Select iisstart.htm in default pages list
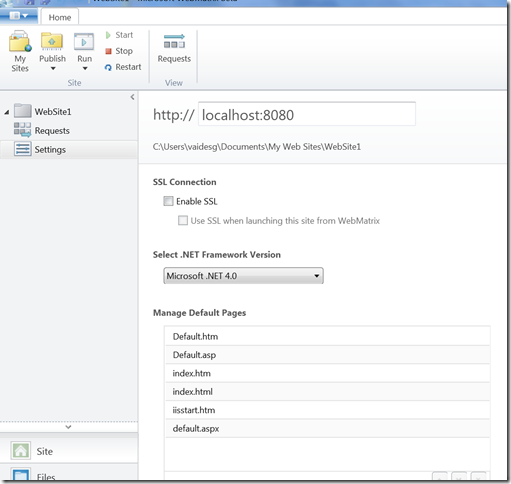The width and height of the screenshot is (511, 484). 328,410
